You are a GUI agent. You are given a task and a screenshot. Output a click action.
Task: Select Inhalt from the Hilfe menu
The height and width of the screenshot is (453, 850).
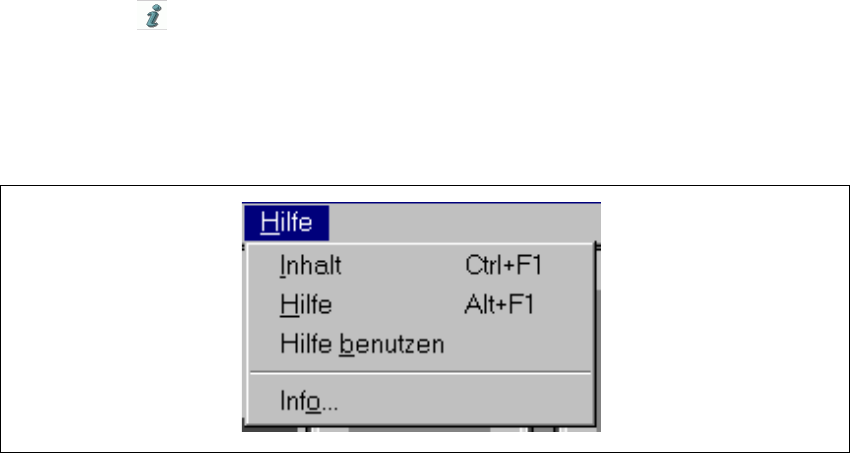coord(312,267)
